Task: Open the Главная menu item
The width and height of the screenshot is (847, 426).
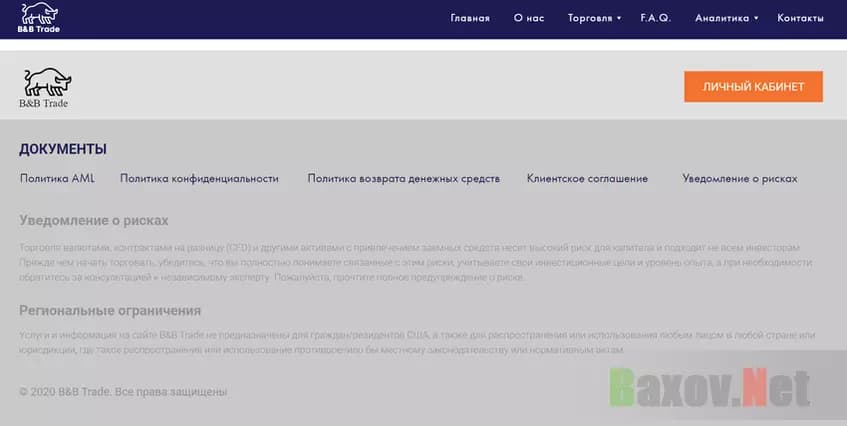Action: tap(470, 18)
